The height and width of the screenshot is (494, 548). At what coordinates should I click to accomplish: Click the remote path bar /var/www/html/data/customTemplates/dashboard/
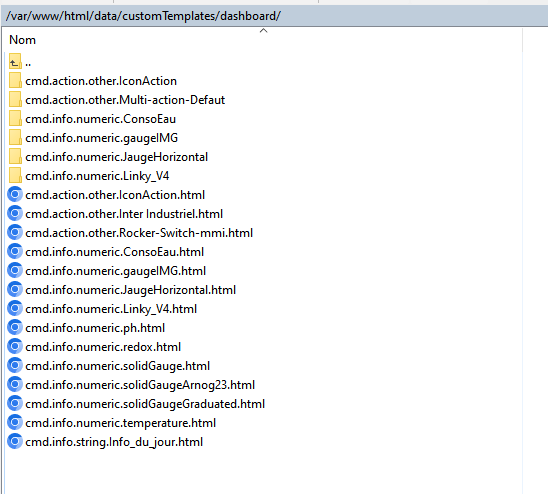pyautogui.click(x=274, y=16)
